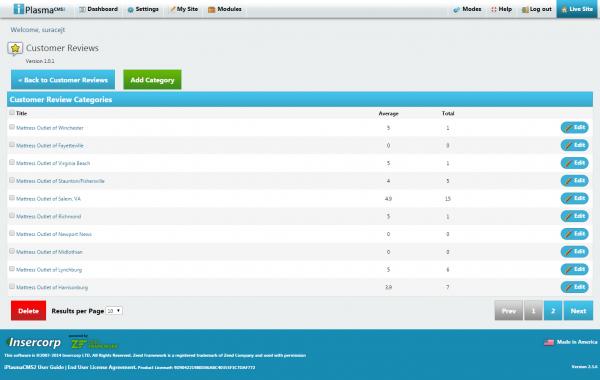Click the Next pagination button
This screenshot has height=380, width=600.
578,311
